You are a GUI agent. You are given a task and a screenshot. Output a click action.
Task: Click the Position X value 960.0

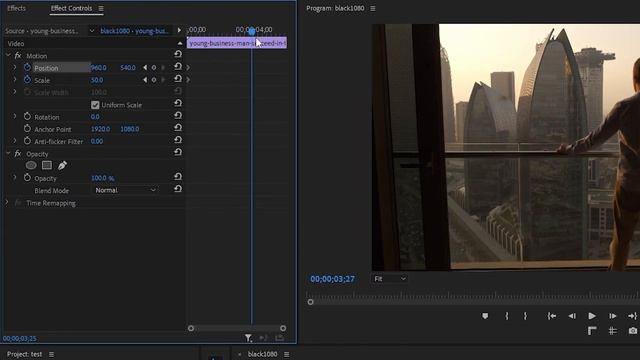pyautogui.click(x=98, y=68)
